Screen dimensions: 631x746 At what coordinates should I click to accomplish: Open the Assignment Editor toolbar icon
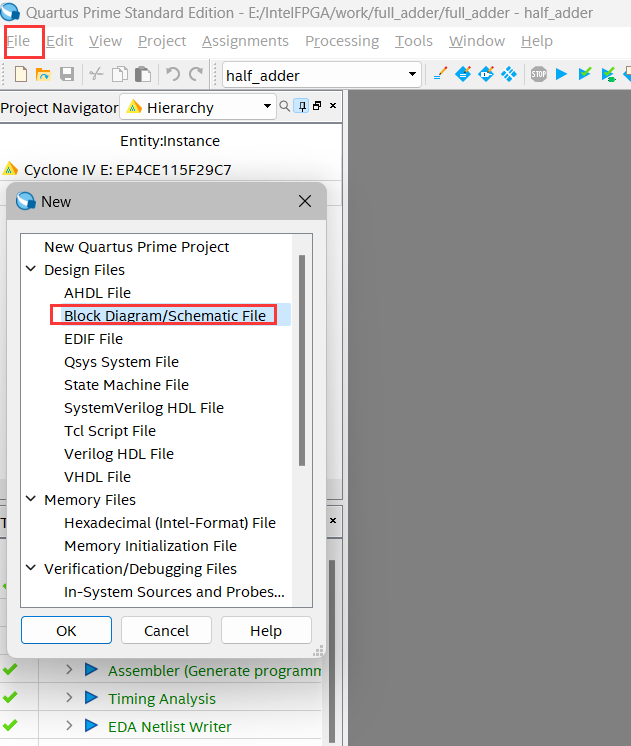(x=463, y=74)
